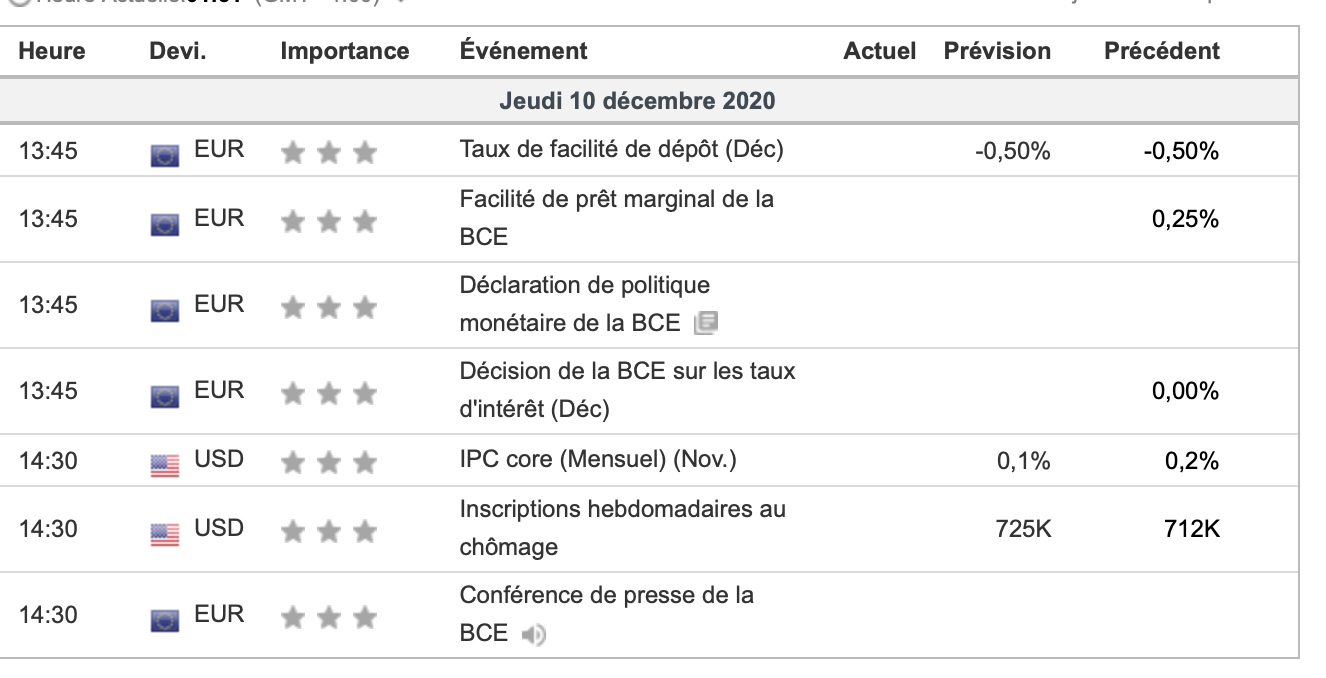Click the importance stars for Taux de facilité de dépôt
This screenshot has width=1326, height=678.
(328, 152)
